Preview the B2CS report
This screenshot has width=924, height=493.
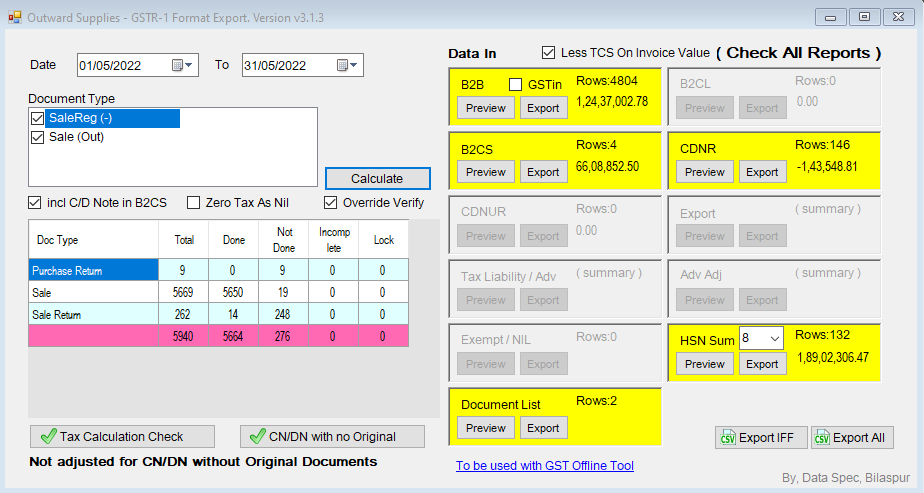[x=486, y=172]
